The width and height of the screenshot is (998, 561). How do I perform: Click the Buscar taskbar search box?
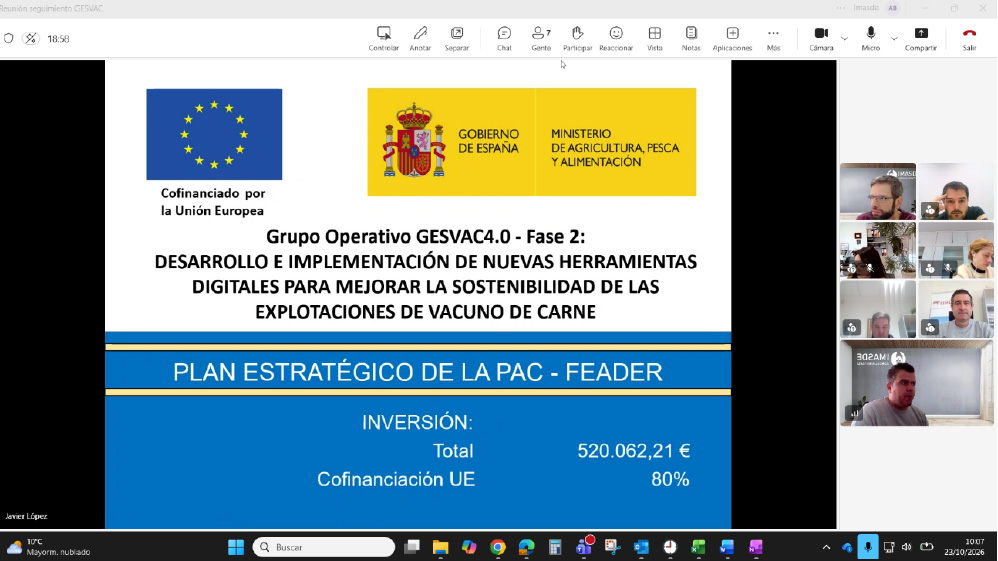pyautogui.click(x=323, y=547)
